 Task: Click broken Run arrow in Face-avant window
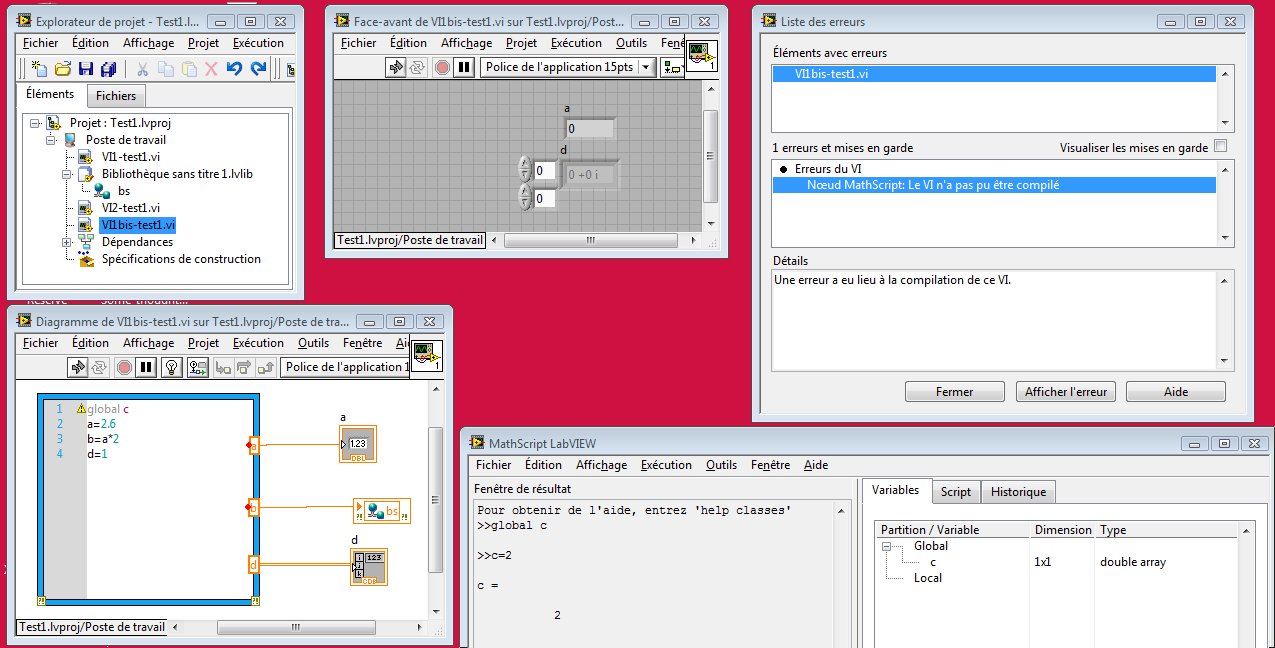point(397,67)
